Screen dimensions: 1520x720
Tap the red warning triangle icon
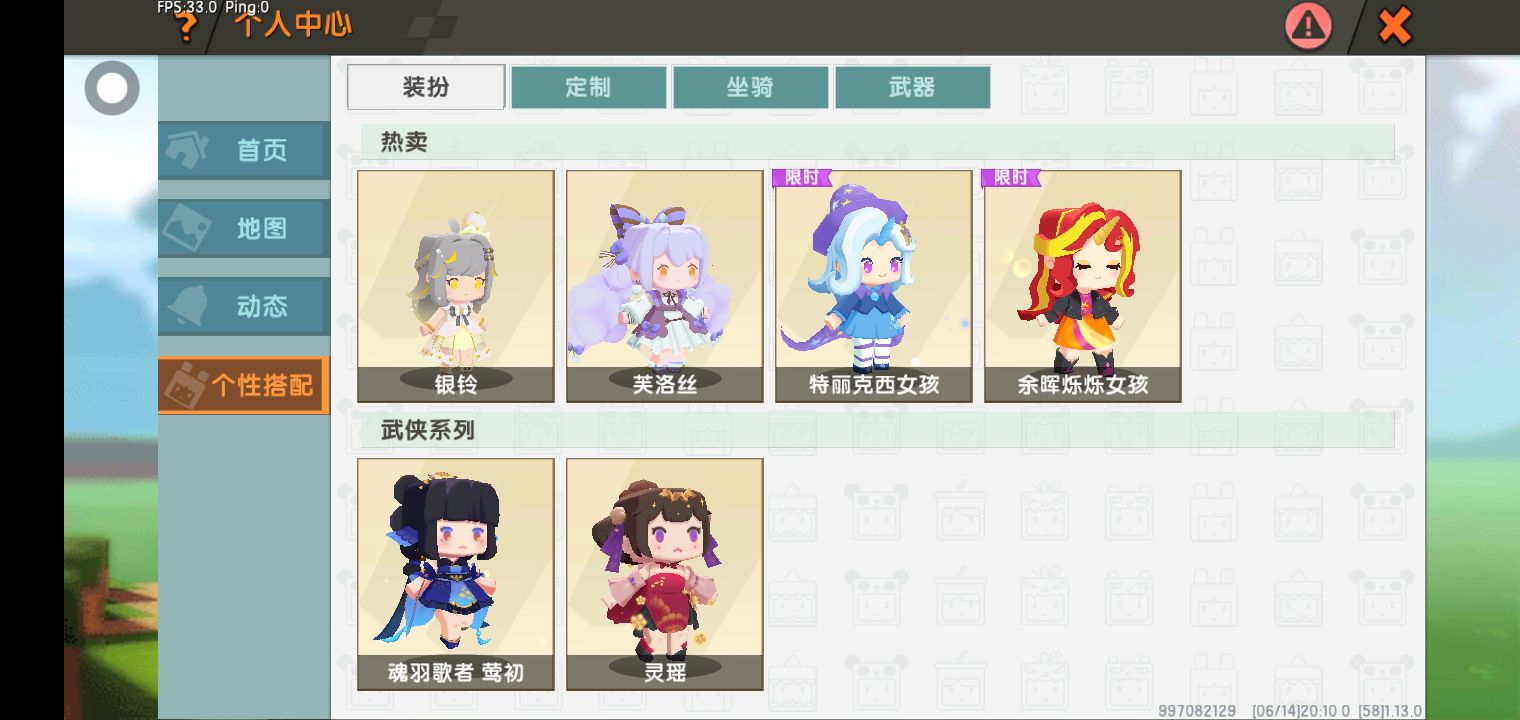[x=1308, y=26]
